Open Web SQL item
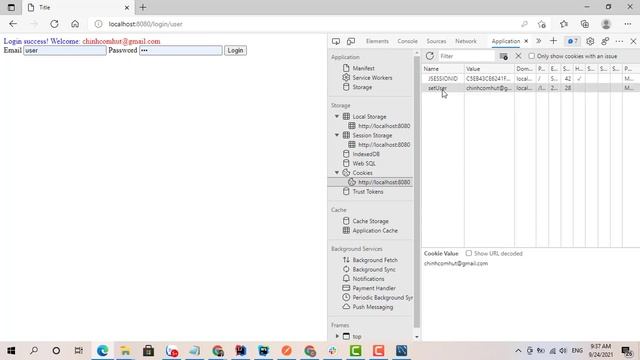The width and height of the screenshot is (640, 360). [x=364, y=163]
